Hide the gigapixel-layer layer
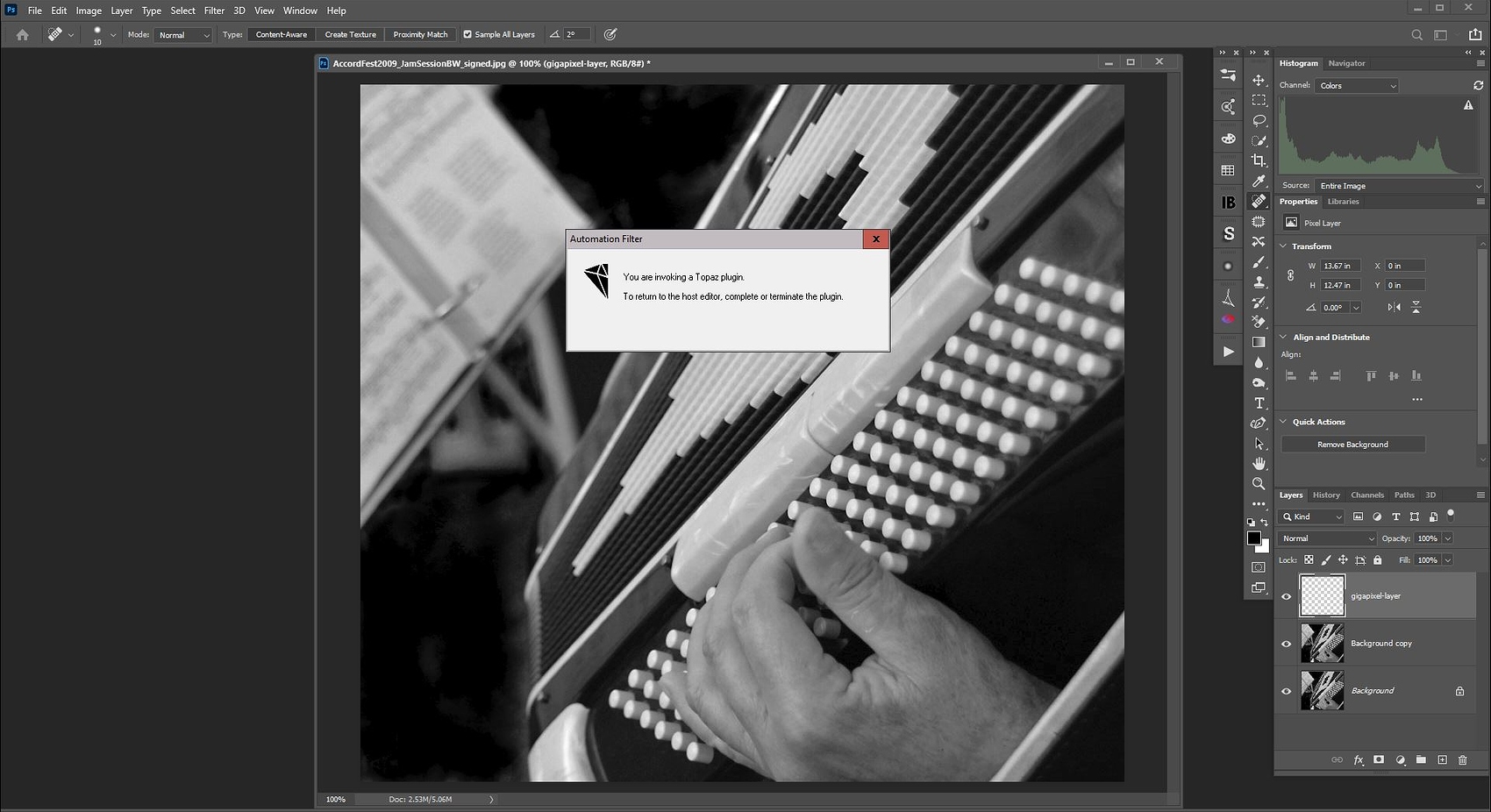This screenshot has height=812, width=1491. (1287, 596)
